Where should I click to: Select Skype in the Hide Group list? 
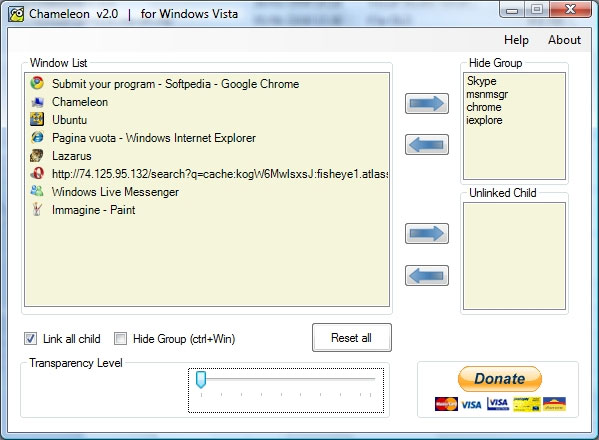[481, 81]
